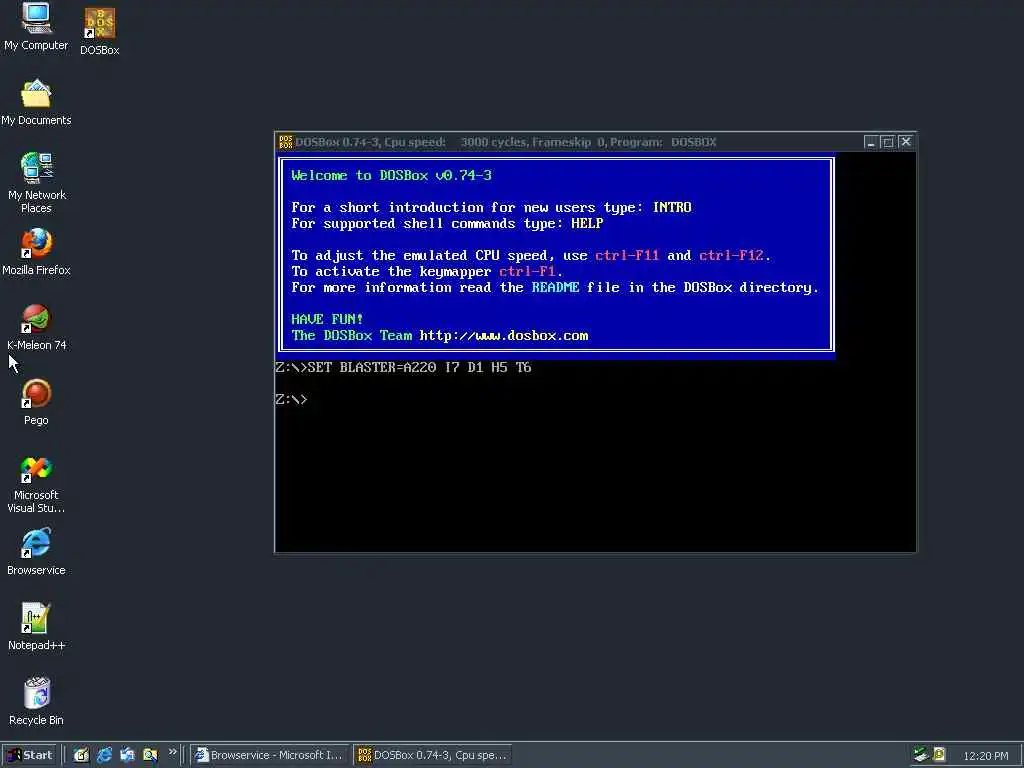Click the INTRO keyword in DOSBox banner

tap(672, 207)
